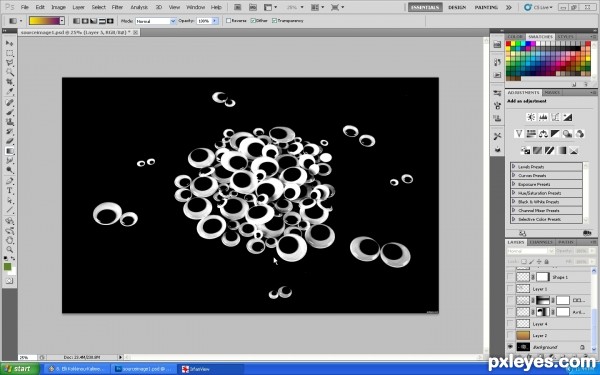Toggle the Reverse checkbox
Screen dimensions: 600x375
pyautogui.click(x=228, y=21)
